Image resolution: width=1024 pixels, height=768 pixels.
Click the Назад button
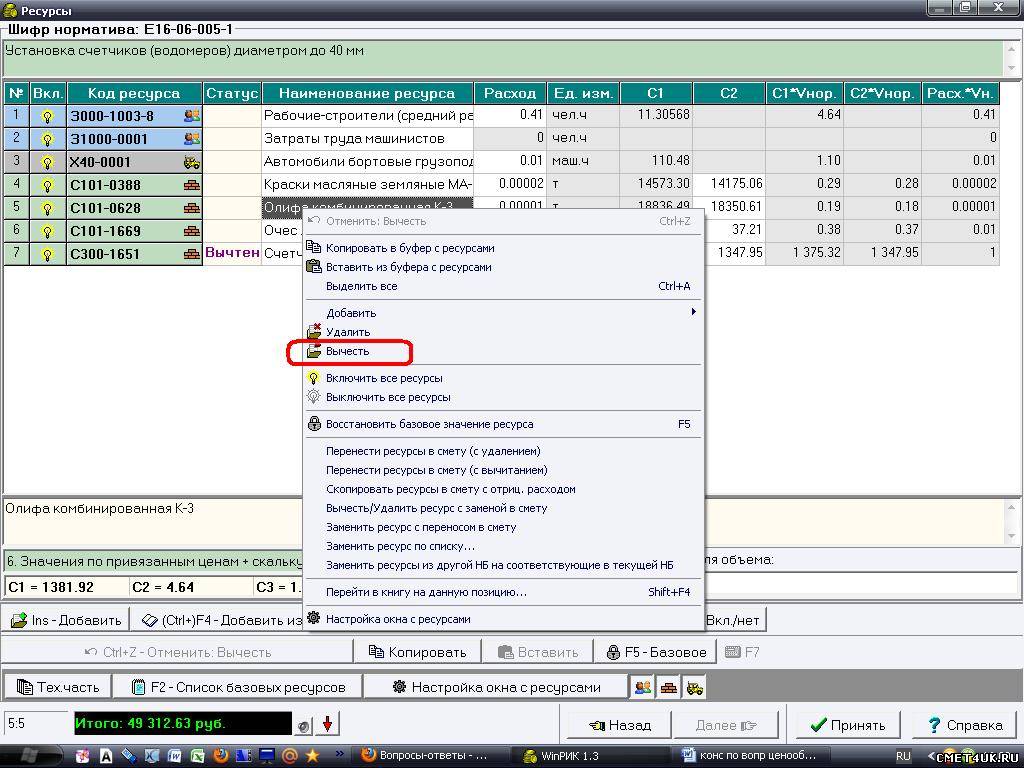point(620,725)
